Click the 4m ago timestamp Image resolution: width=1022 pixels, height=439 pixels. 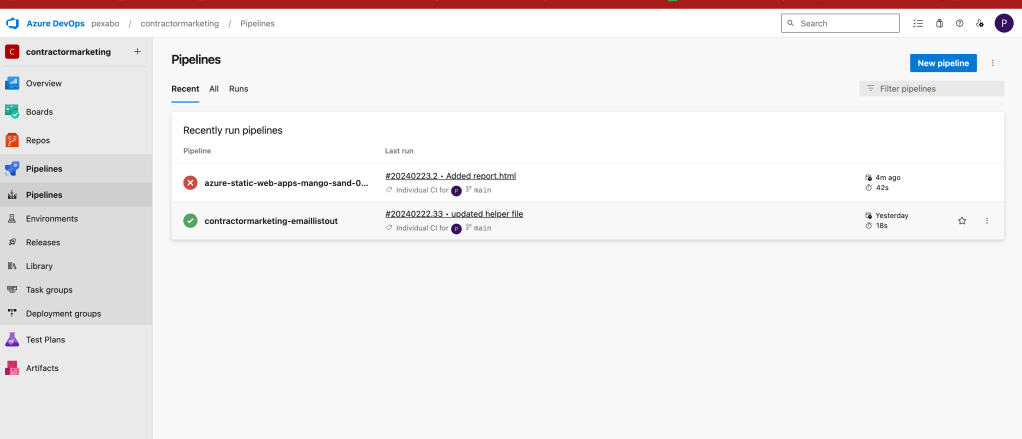[x=888, y=177]
